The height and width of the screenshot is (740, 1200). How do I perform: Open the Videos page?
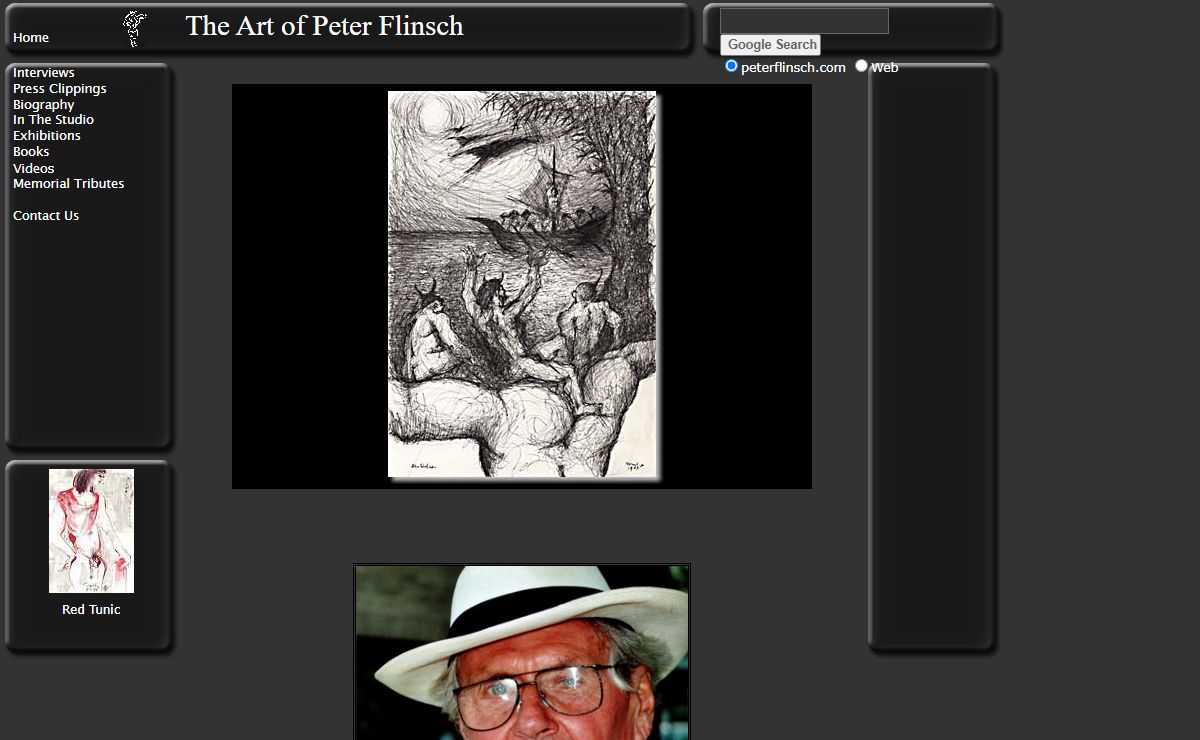point(34,169)
